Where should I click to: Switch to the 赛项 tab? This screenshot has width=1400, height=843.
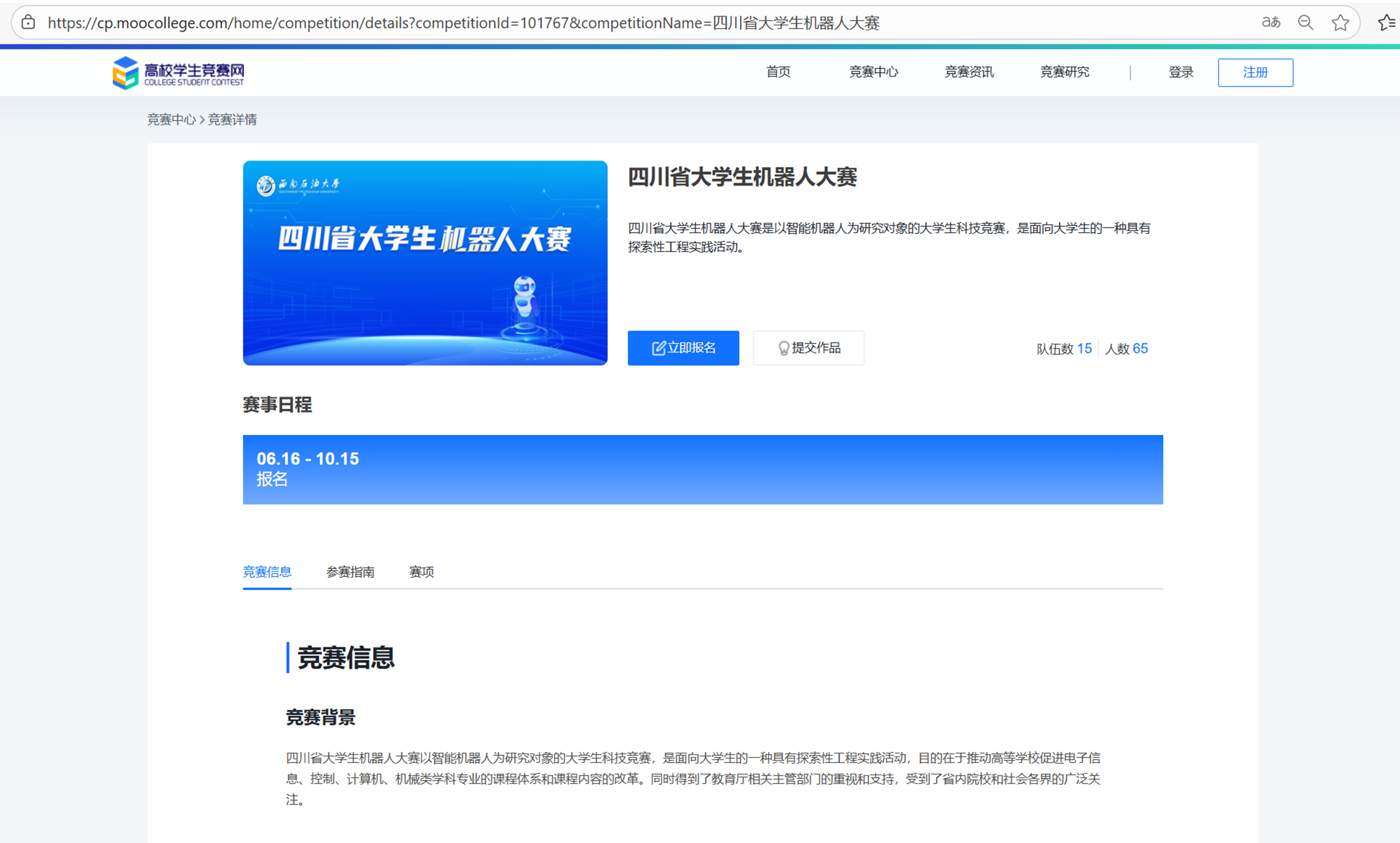click(x=421, y=572)
